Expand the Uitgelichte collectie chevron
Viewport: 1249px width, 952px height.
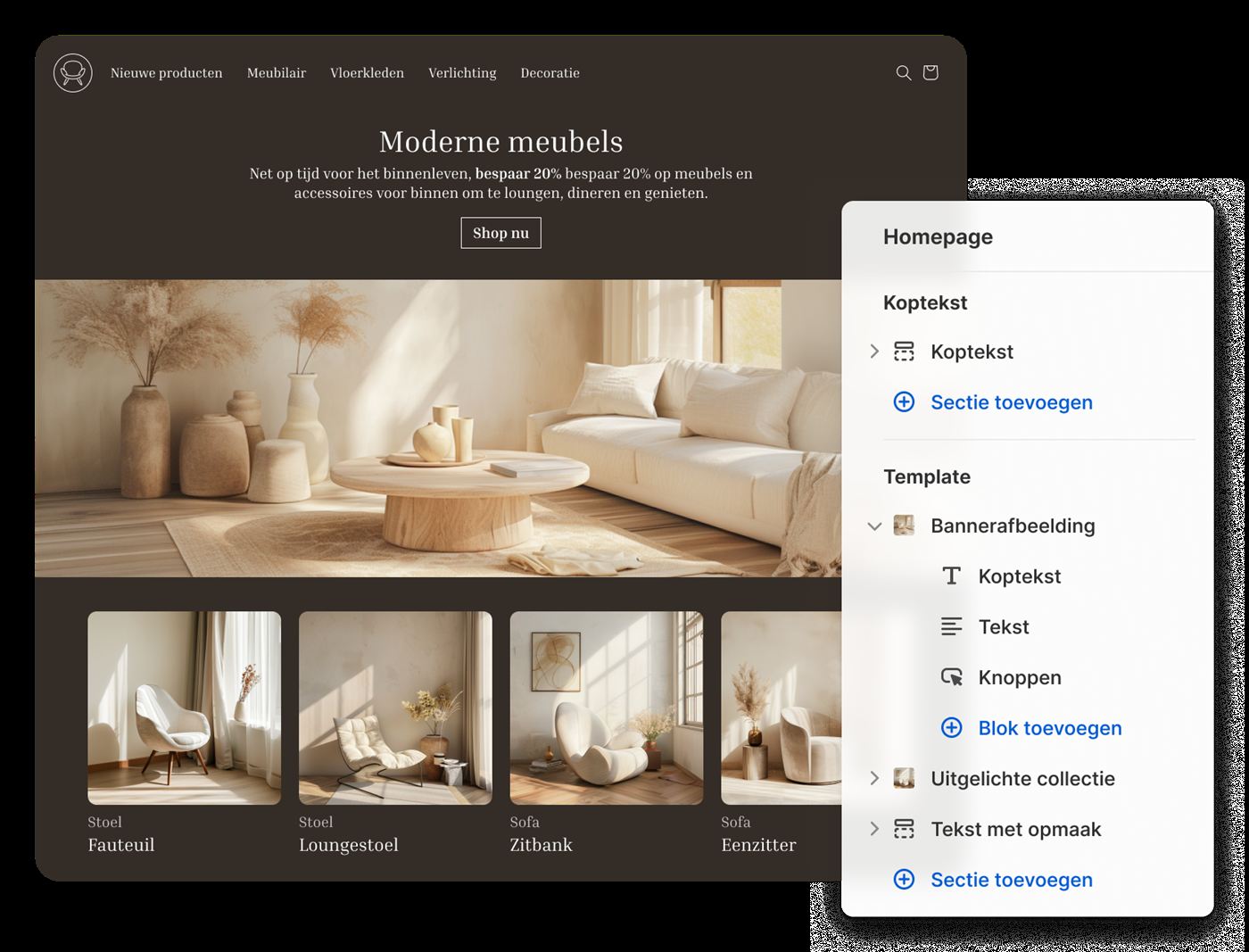coord(874,779)
